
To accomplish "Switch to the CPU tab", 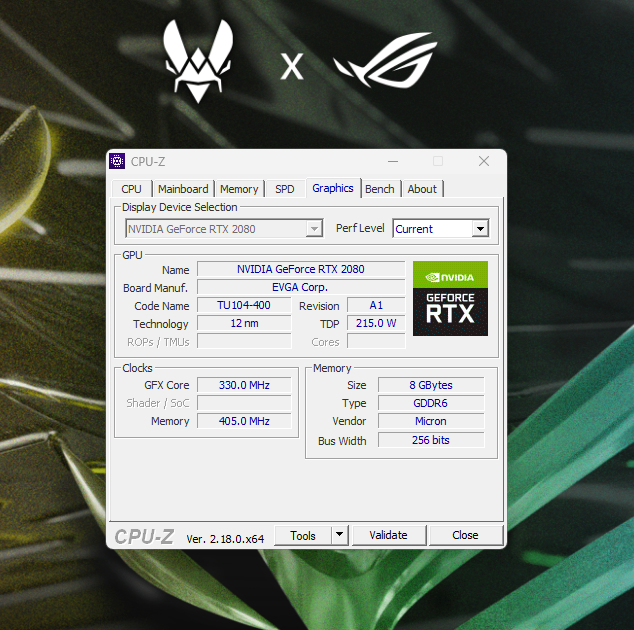I will click(x=131, y=189).
